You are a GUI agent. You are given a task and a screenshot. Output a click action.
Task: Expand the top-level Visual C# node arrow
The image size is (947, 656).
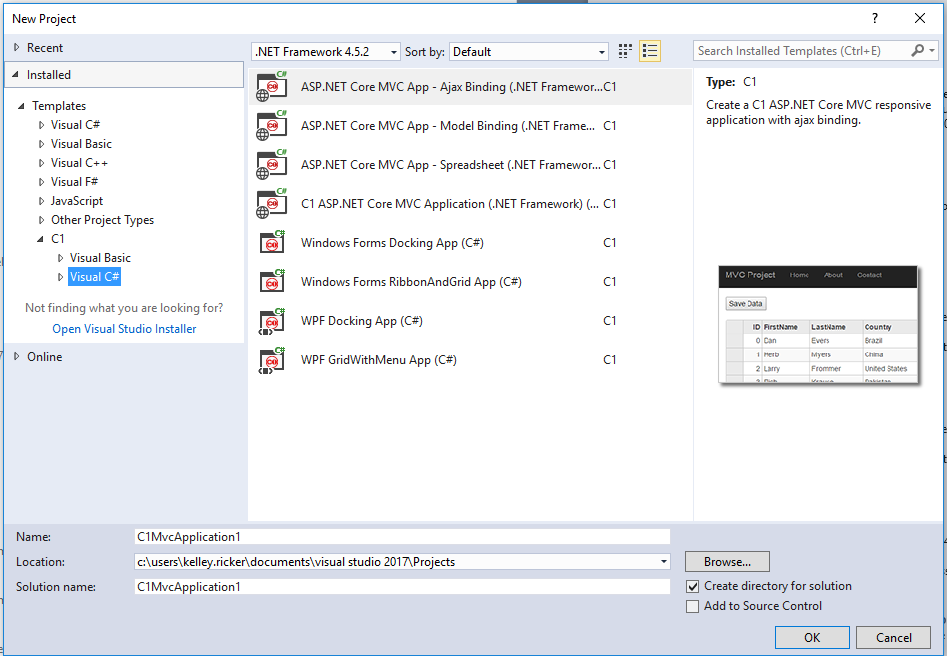click(x=41, y=125)
